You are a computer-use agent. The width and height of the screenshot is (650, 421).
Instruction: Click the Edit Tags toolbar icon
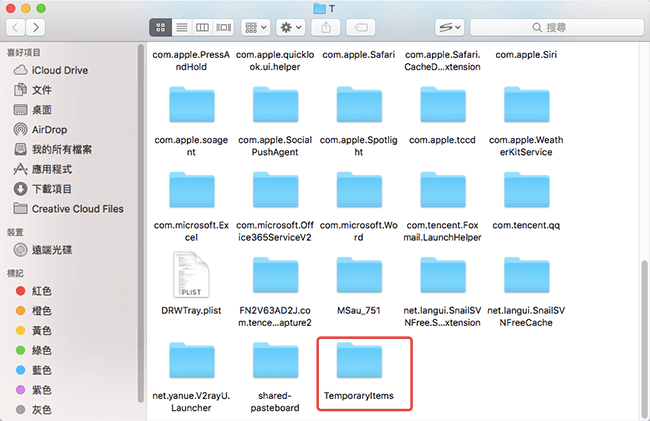pyautogui.click(x=361, y=26)
